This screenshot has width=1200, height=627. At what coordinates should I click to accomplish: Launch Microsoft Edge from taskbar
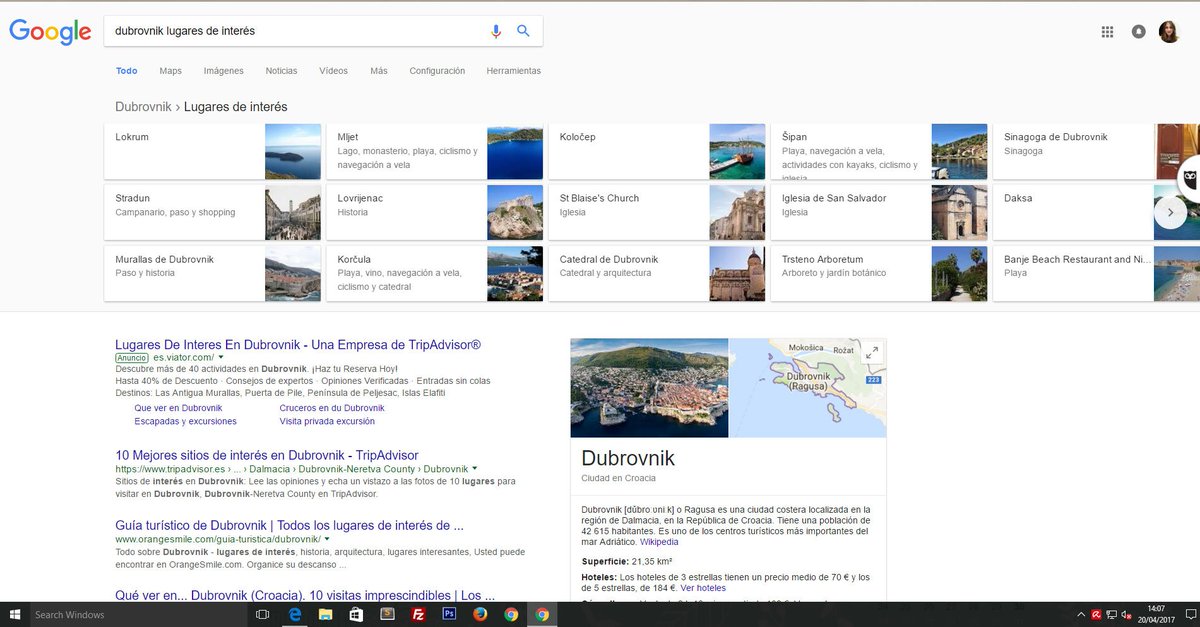(296, 614)
